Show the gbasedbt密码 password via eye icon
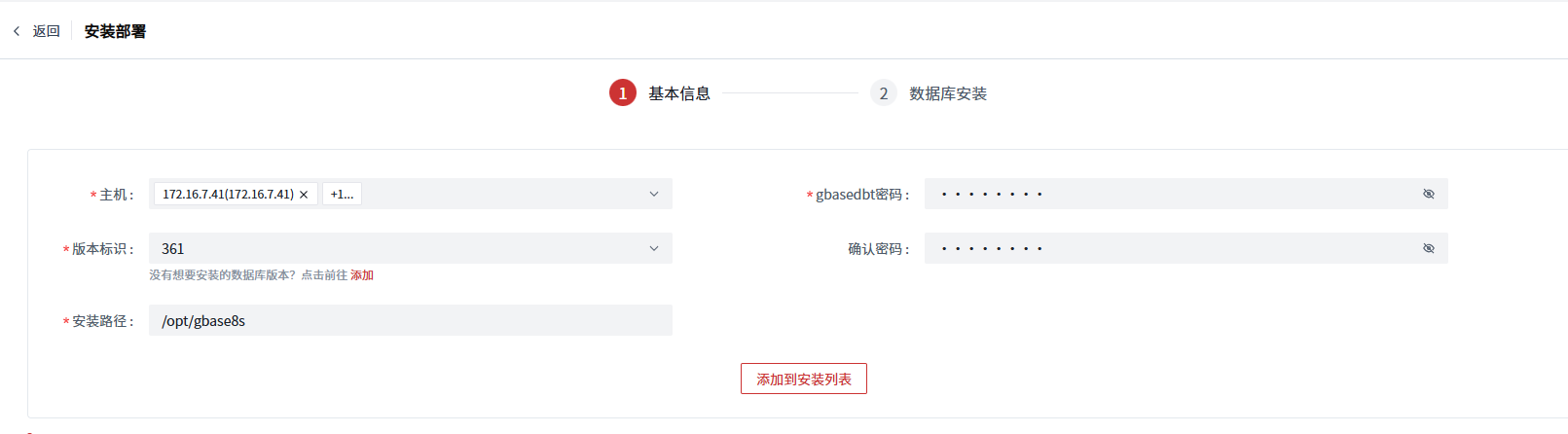The height and width of the screenshot is (434, 1568). tap(1429, 195)
